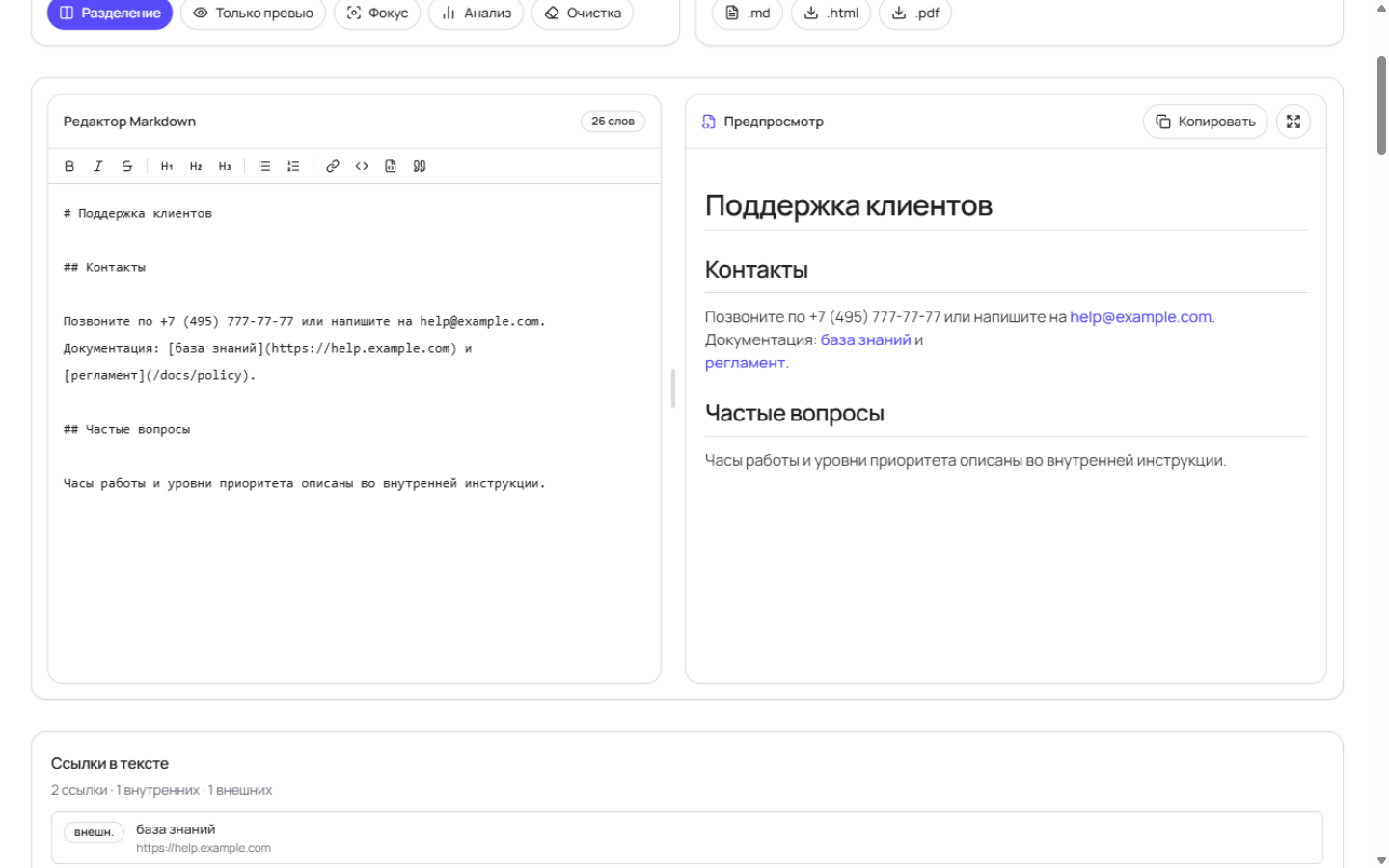Click the '## Частые вопросы' line in editor
Viewport: 1389px width, 868px height.
click(x=127, y=430)
